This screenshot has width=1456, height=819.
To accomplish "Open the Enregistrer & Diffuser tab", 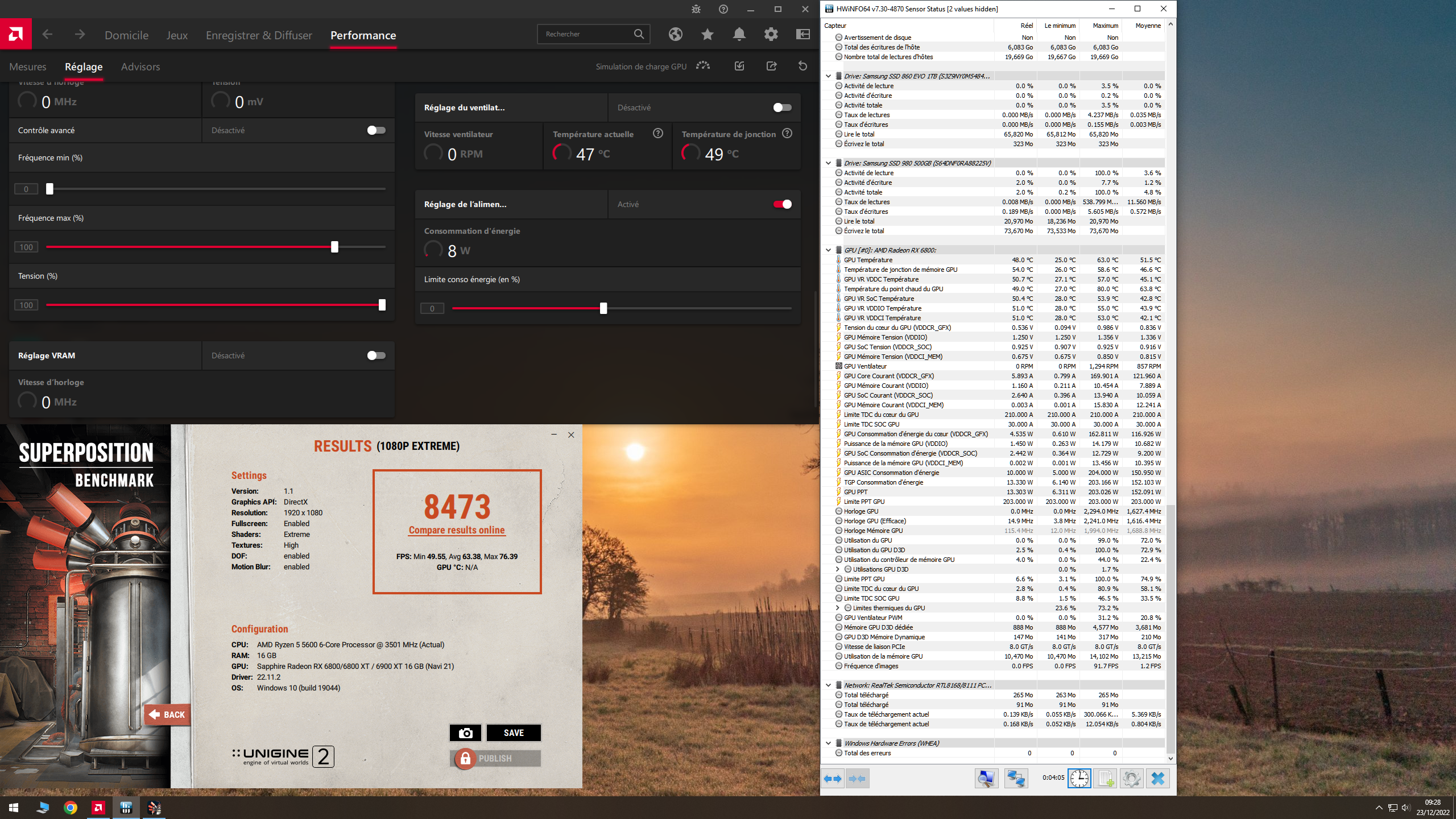I will (x=259, y=35).
